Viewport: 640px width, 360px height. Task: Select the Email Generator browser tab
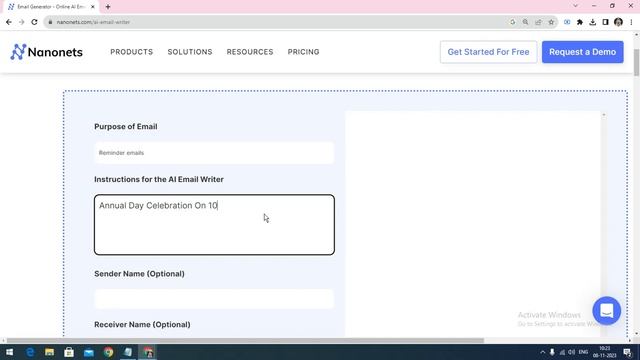point(51,7)
